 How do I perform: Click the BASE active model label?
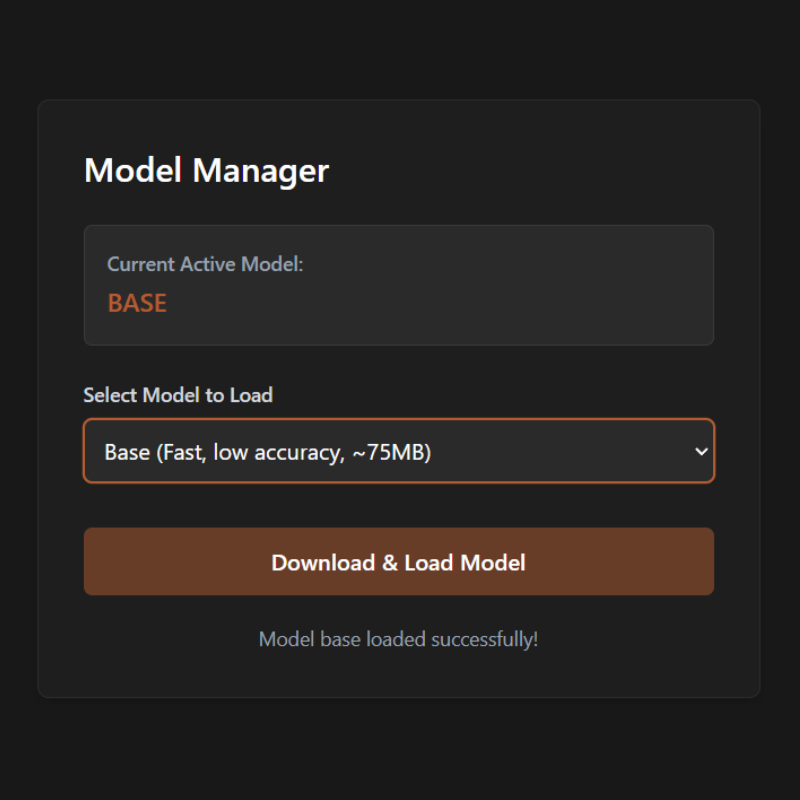(137, 303)
